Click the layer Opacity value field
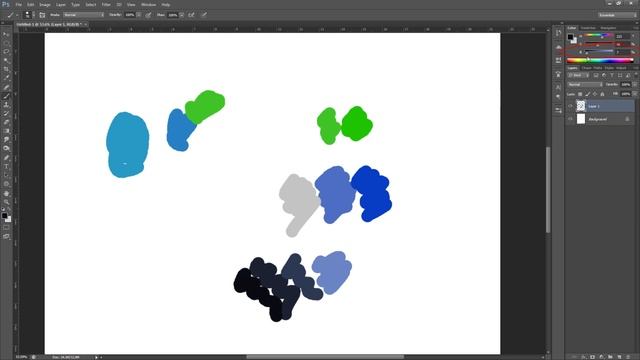This screenshot has width=640, height=360. (625, 84)
